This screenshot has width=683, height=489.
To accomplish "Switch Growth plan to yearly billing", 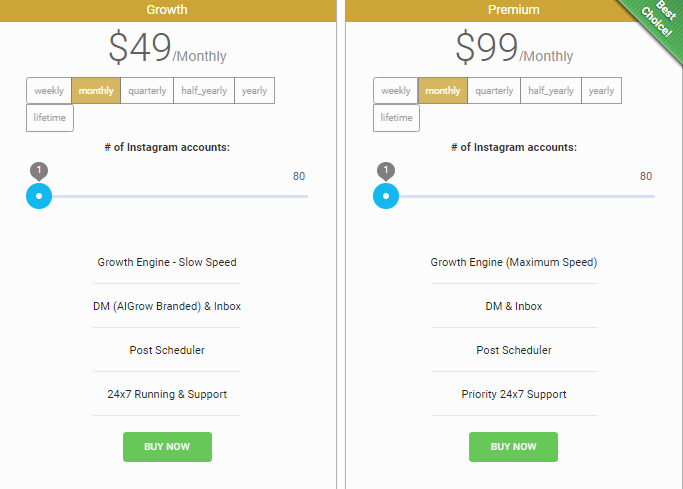I will tap(255, 91).
